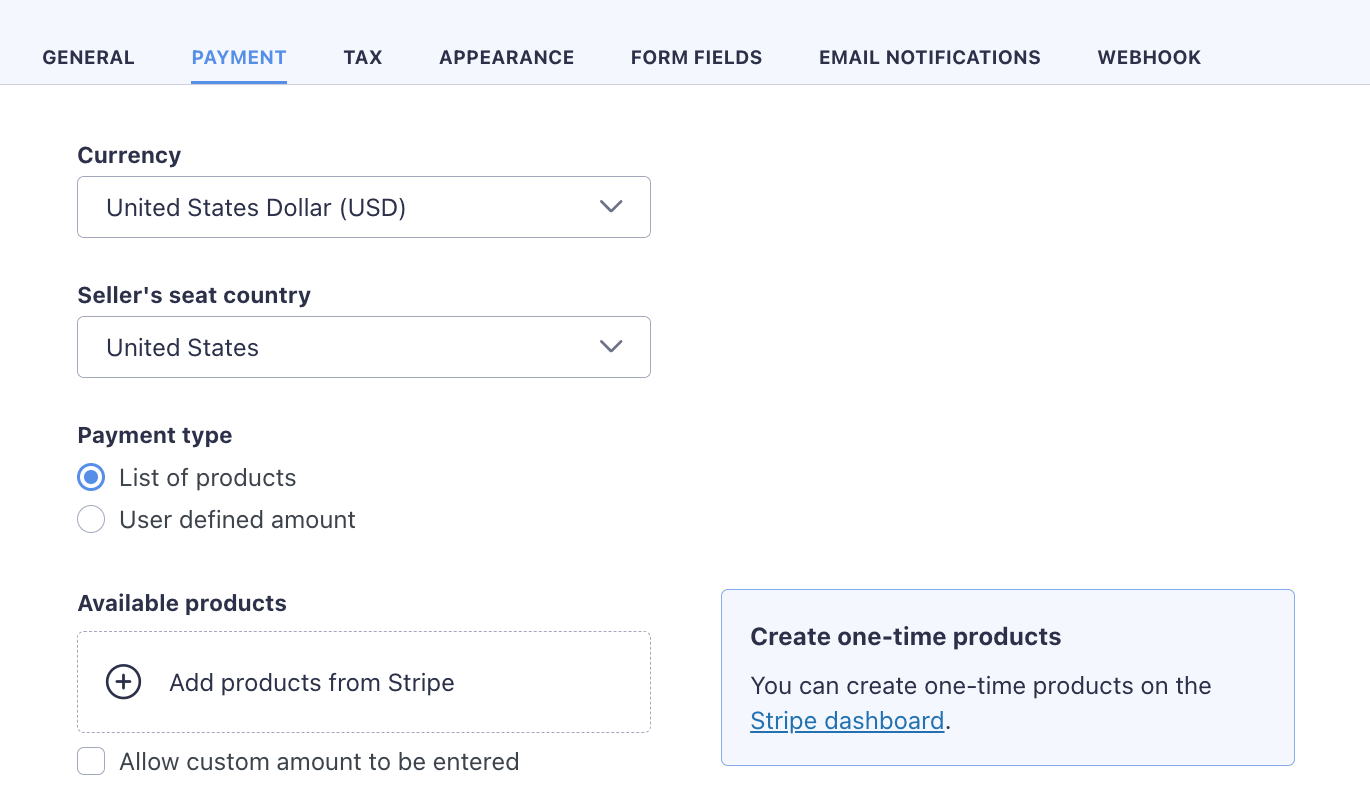This screenshot has height=812, width=1370.
Task: Switch to the APPEARANCE tab
Action: point(506,57)
